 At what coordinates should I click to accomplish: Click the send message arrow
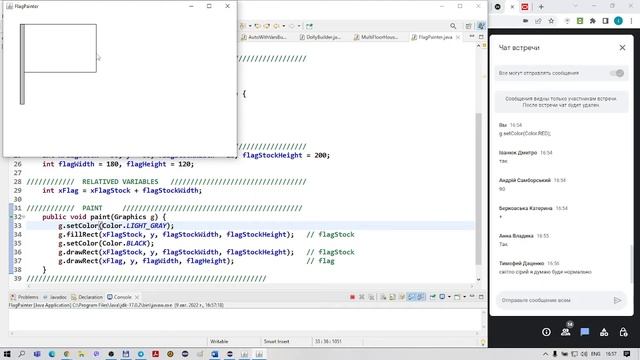click(x=617, y=300)
